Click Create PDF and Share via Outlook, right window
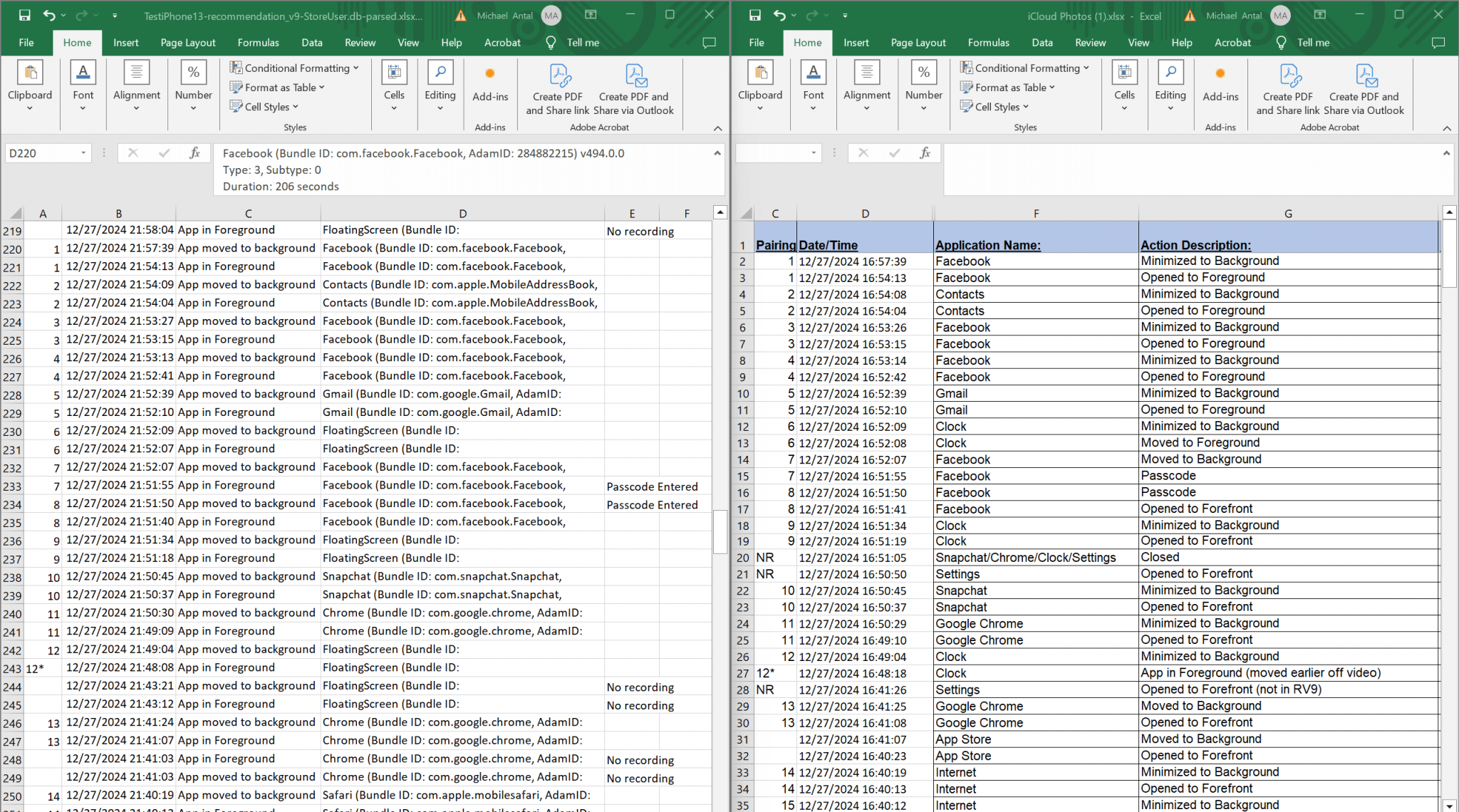The height and width of the screenshot is (812, 1459). click(x=1364, y=89)
